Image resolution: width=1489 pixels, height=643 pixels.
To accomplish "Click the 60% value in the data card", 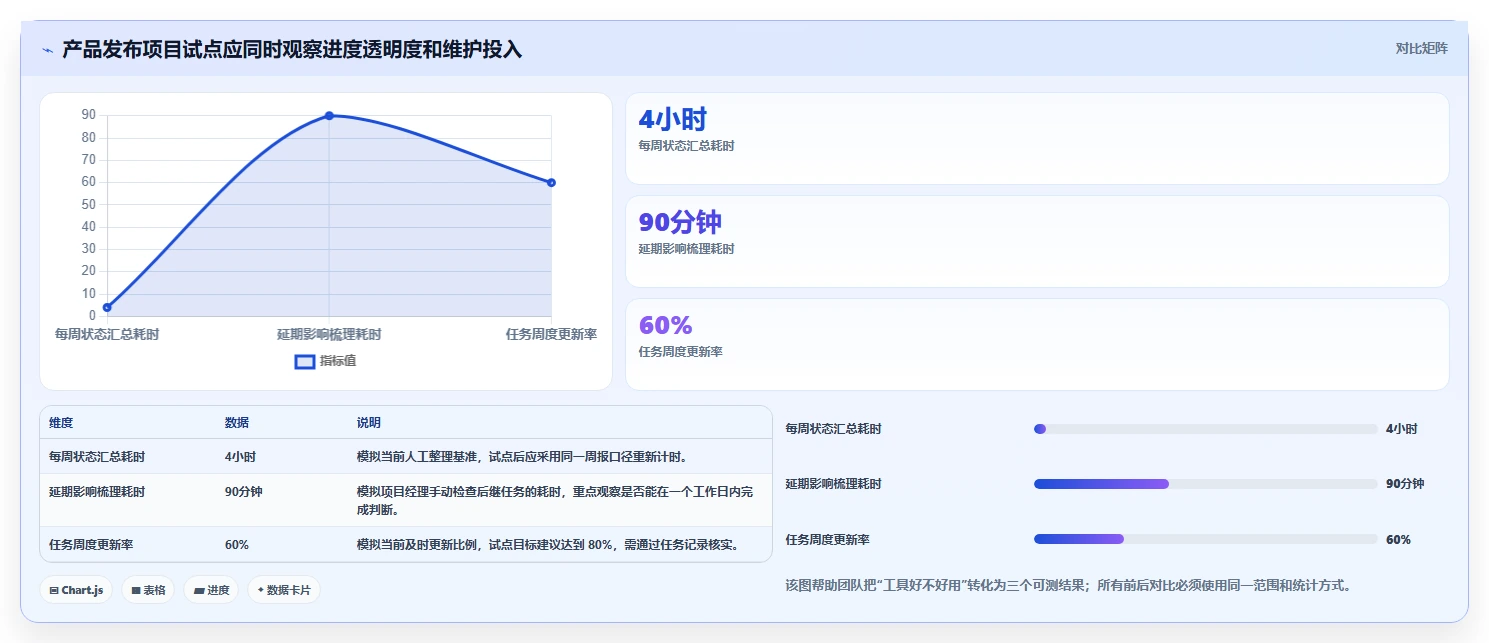I will pos(666,325).
